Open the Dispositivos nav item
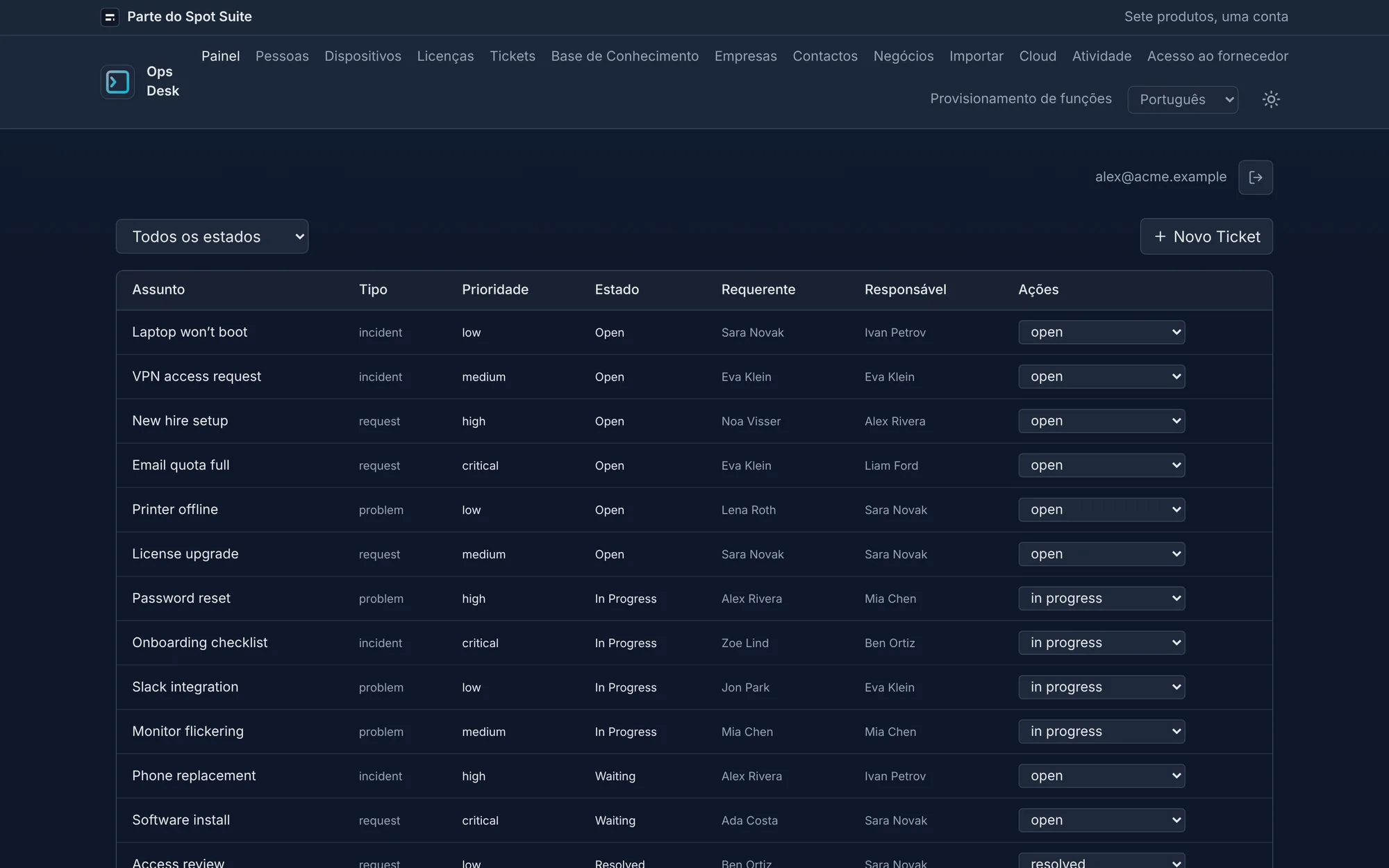This screenshot has height=868, width=1389. click(363, 56)
